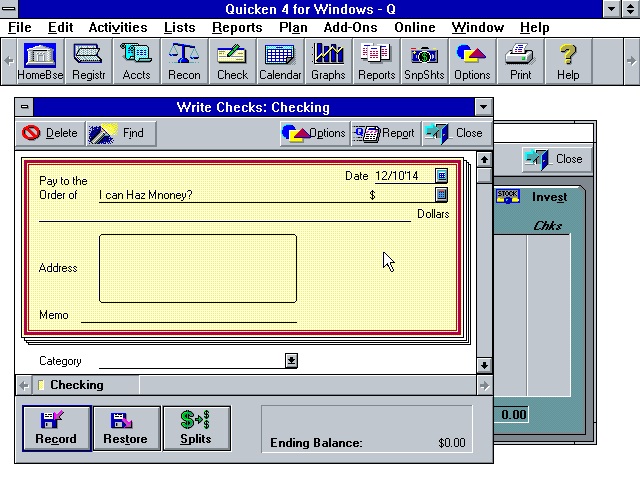This screenshot has width=640, height=480.
Task: Click the check scrollbar down arrow
Action: coord(484,365)
